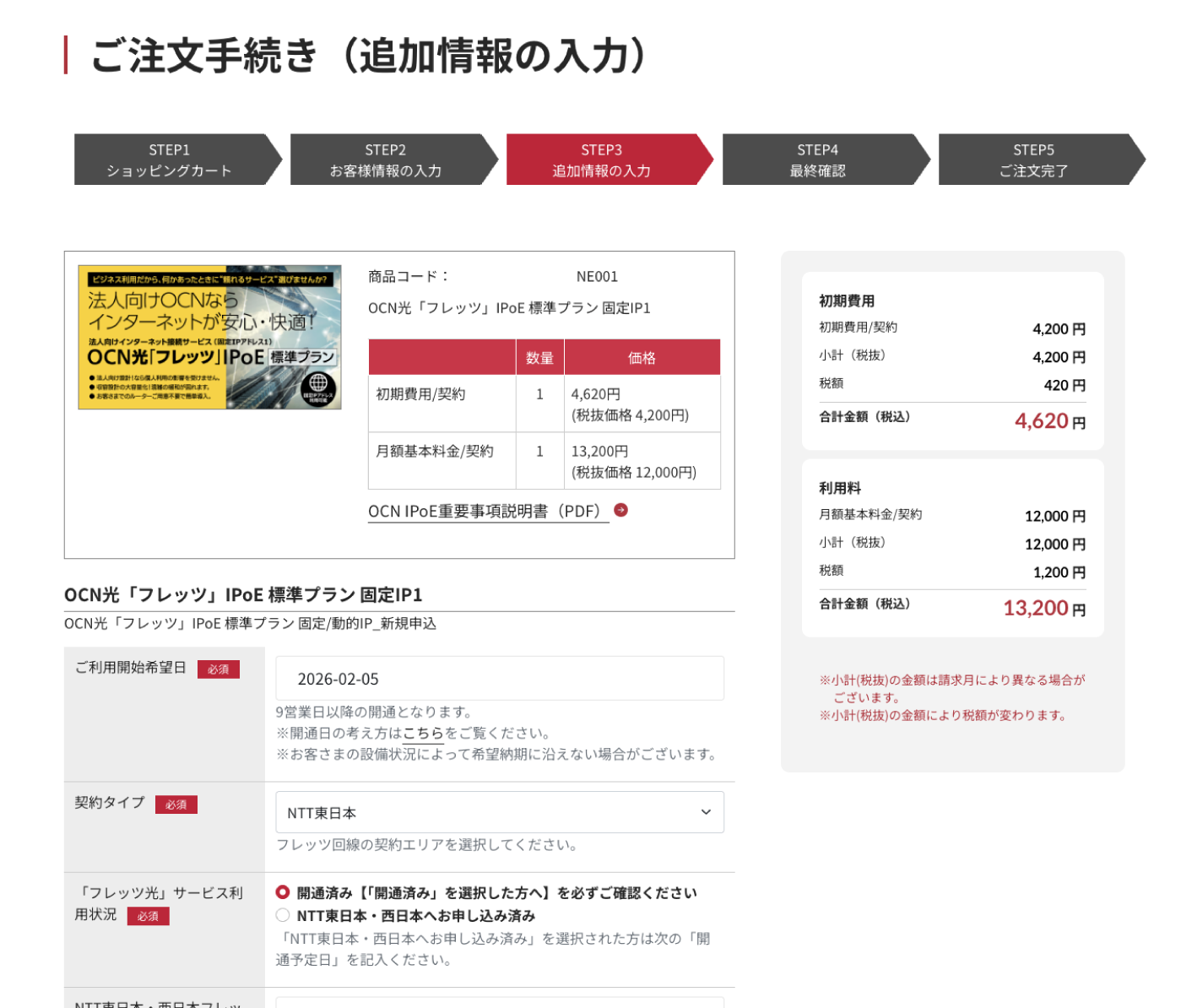1192x1008 pixels.
Task: Select the STEP4 最終確認 step
Action: [818, 159]
